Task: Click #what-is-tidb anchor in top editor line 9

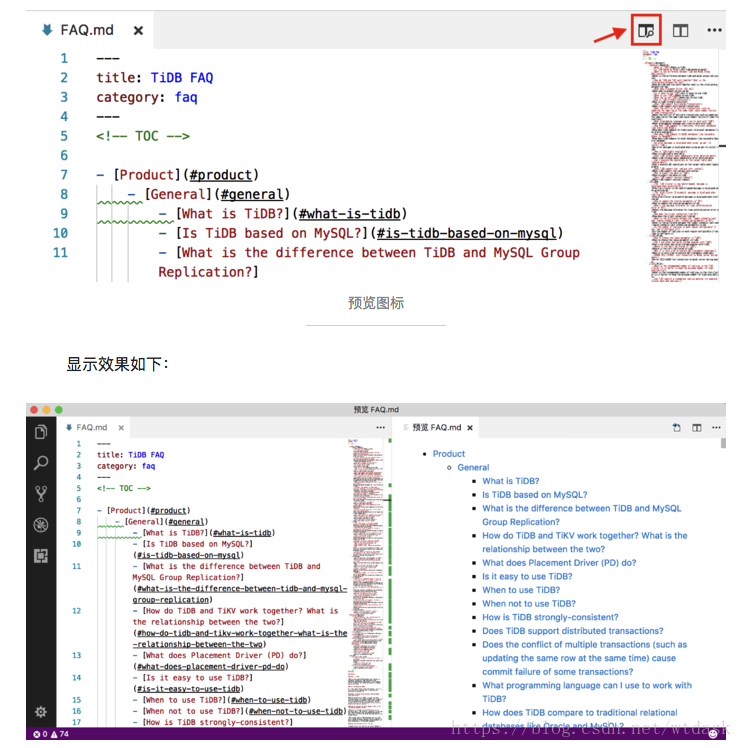Action: click(x=349, y=214)
